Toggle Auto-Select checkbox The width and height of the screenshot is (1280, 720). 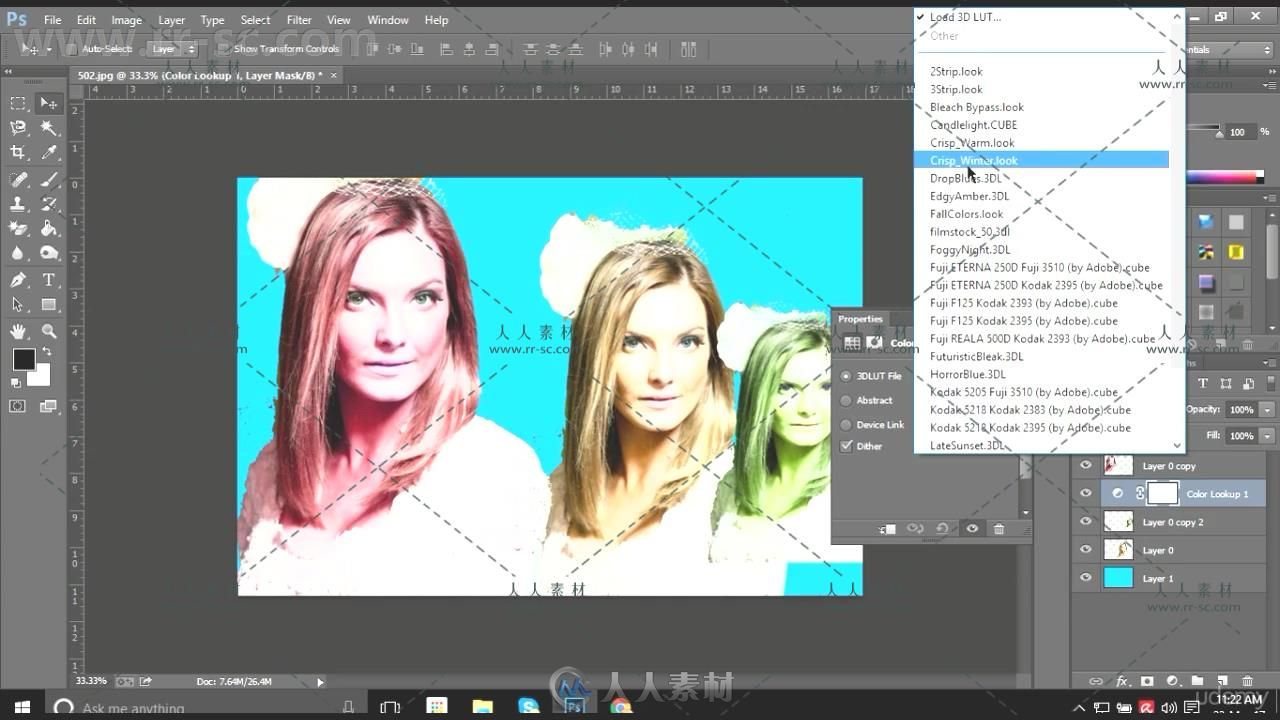tap(71, 49)
